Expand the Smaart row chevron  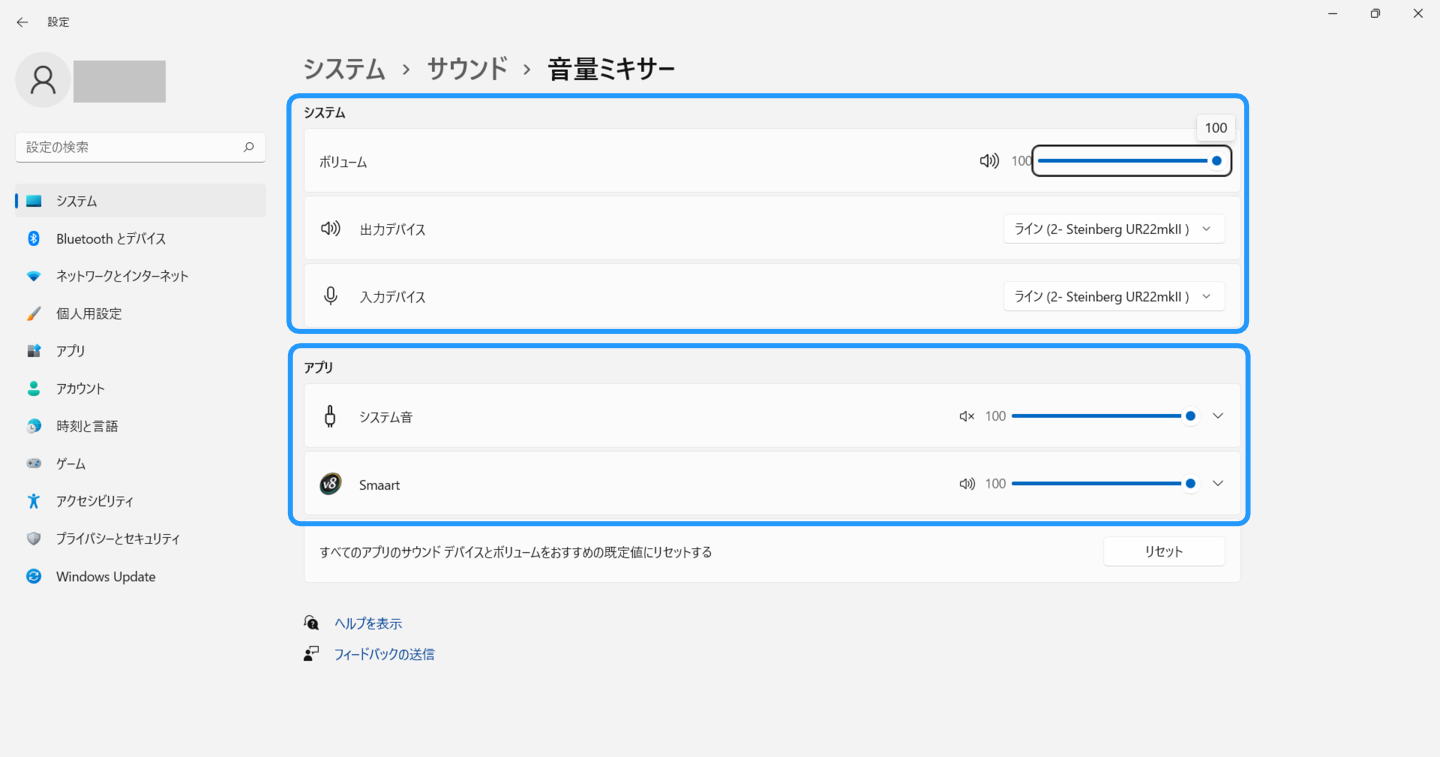[1217, 484]
